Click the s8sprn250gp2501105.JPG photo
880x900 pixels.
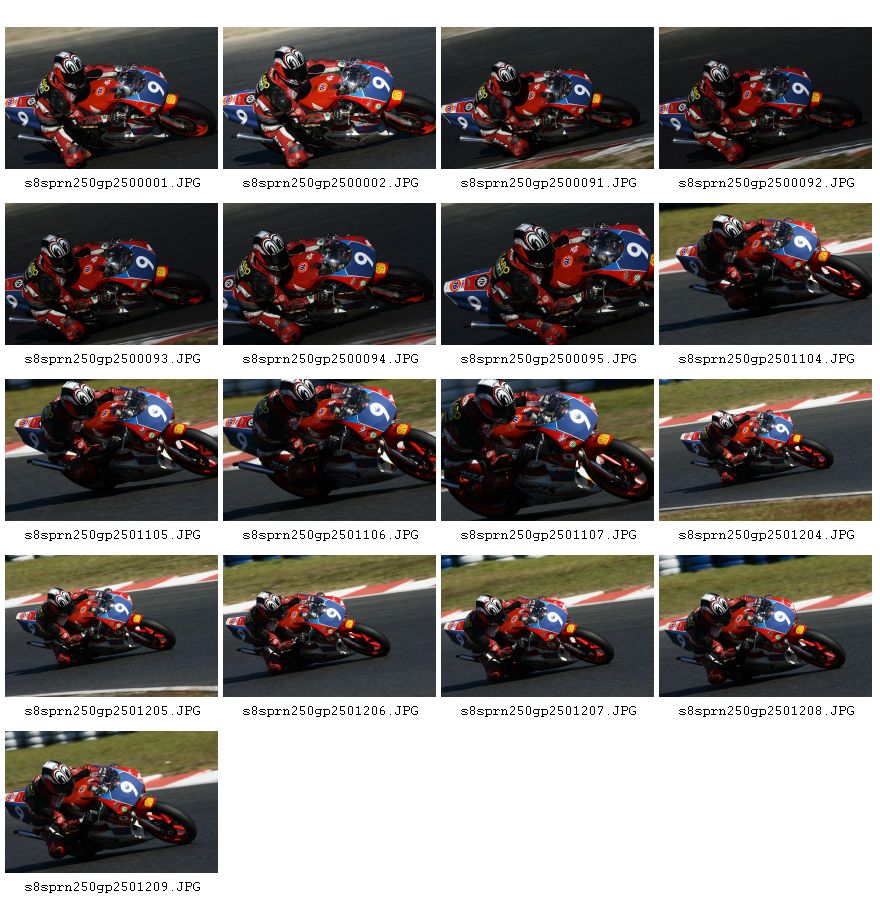click(x=111, y=450)
